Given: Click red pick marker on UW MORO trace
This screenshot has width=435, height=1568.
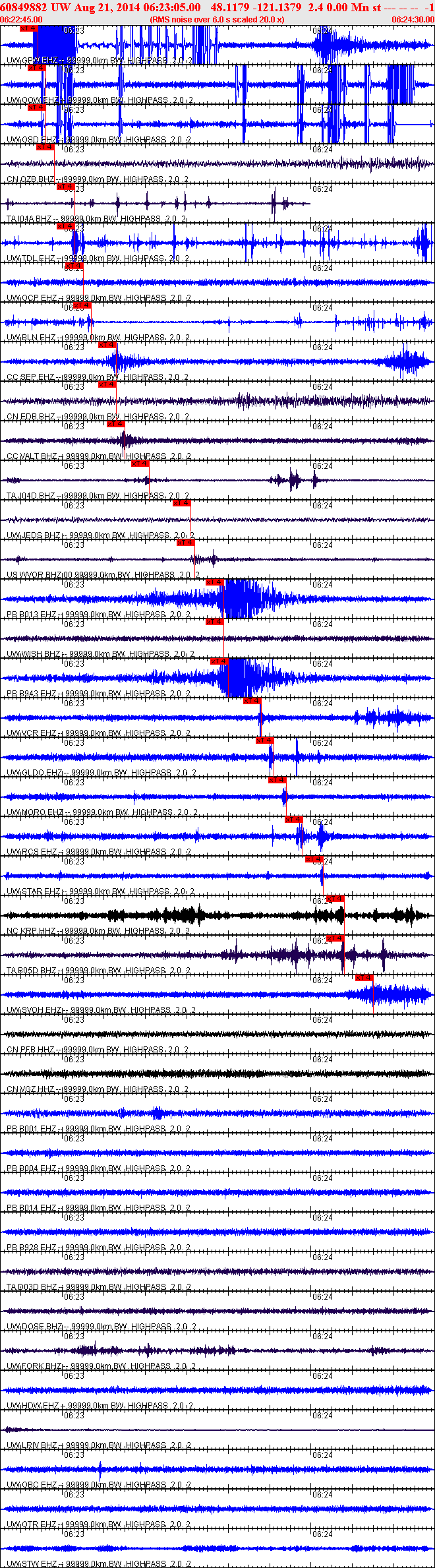Looking at the screenshot, I should pyautogui.click(x=277, y=780).
